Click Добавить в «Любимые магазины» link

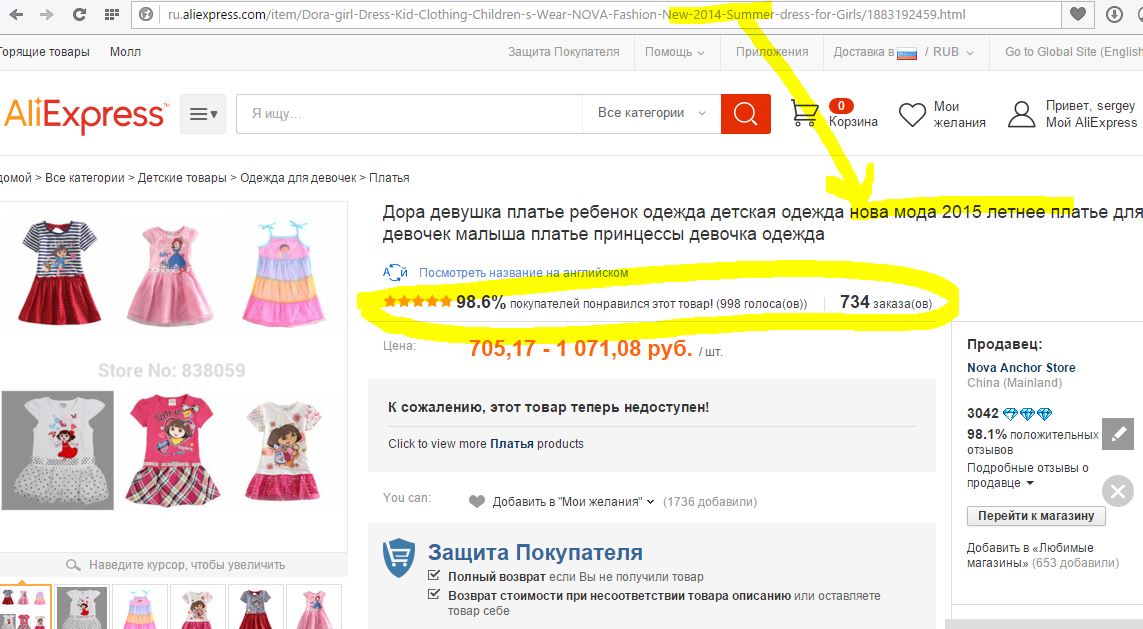1030,555
